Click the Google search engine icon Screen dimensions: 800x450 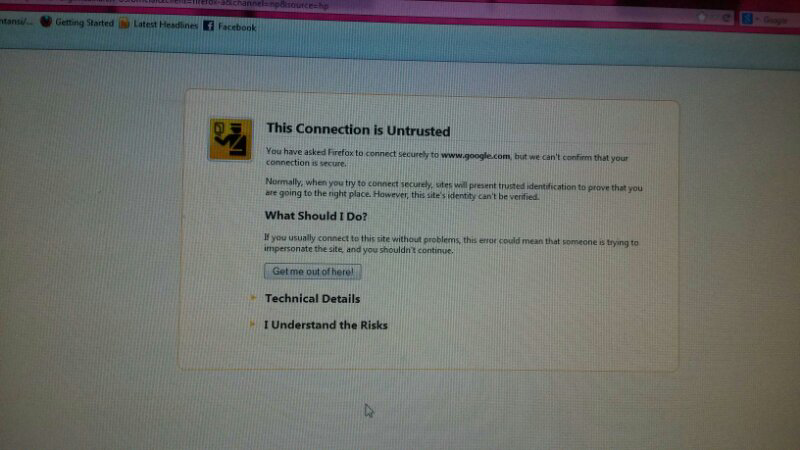(747, 19)
